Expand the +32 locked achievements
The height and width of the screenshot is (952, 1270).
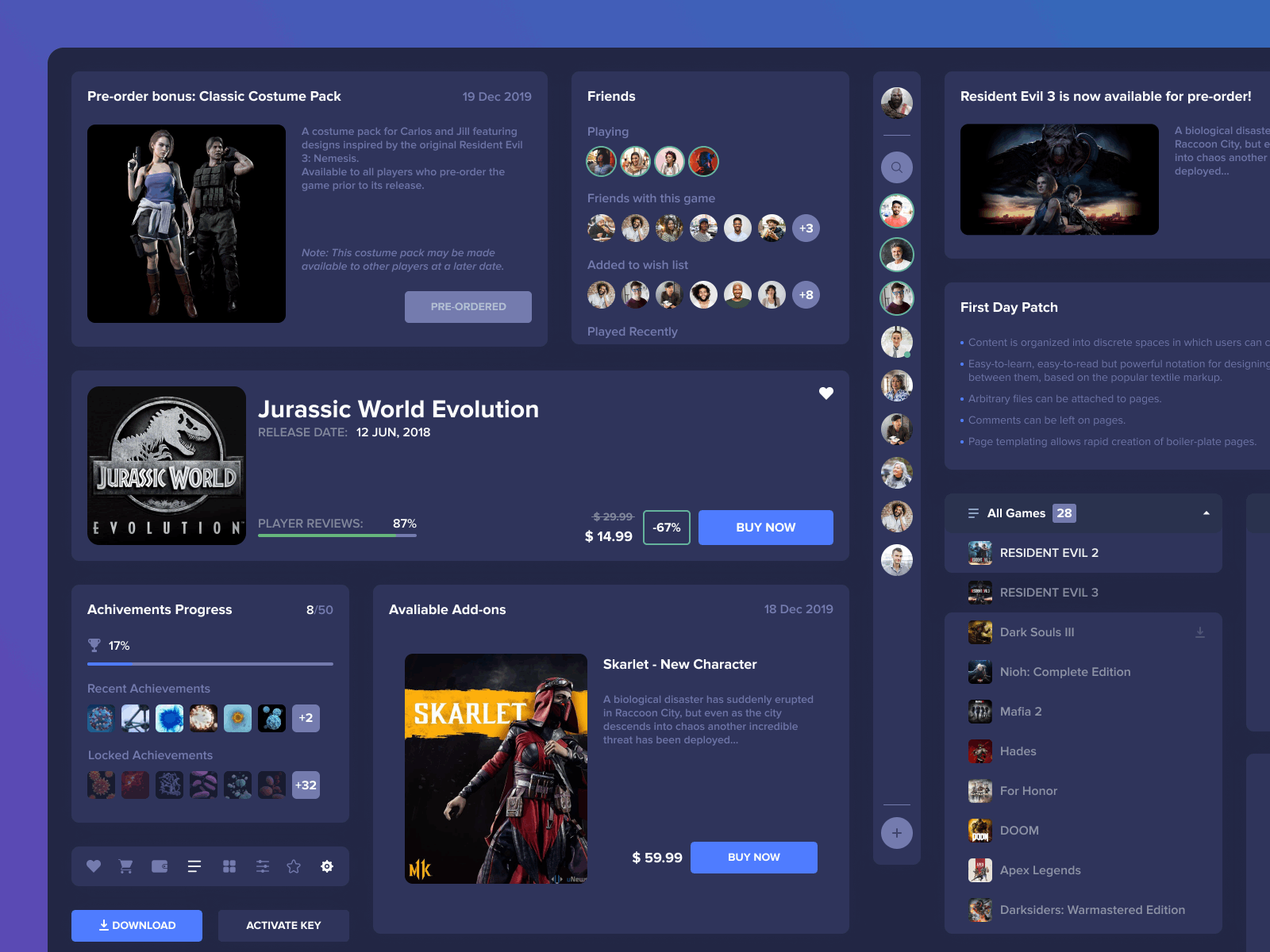coord(306,785)
